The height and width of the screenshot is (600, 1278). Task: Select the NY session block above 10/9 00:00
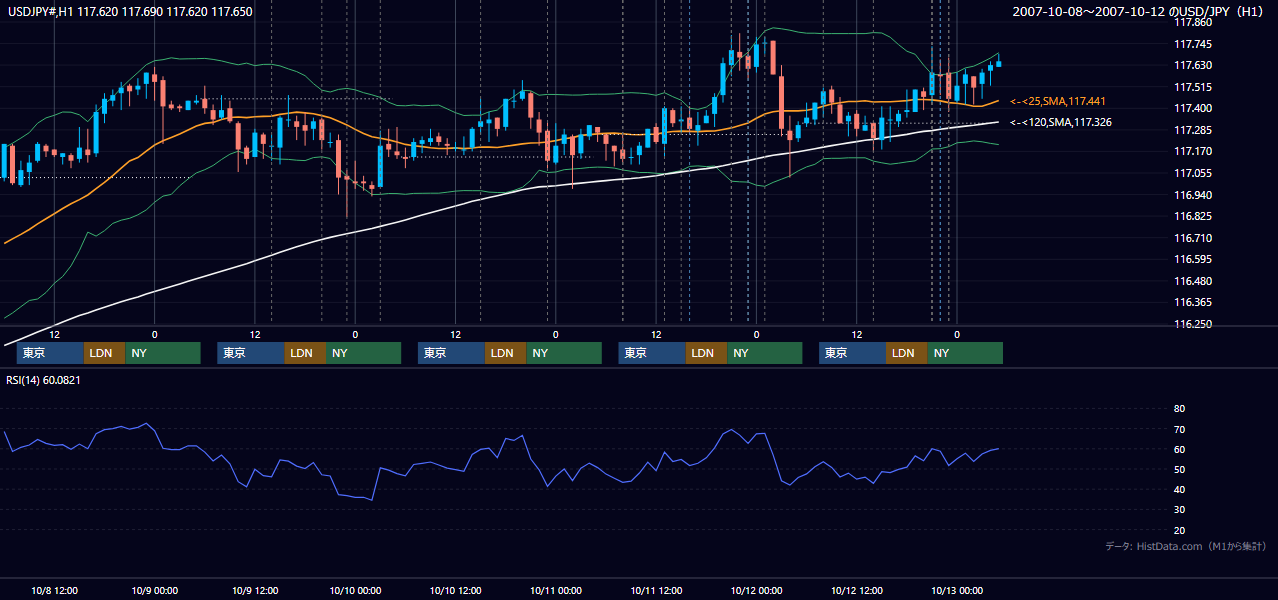[163, 353]
